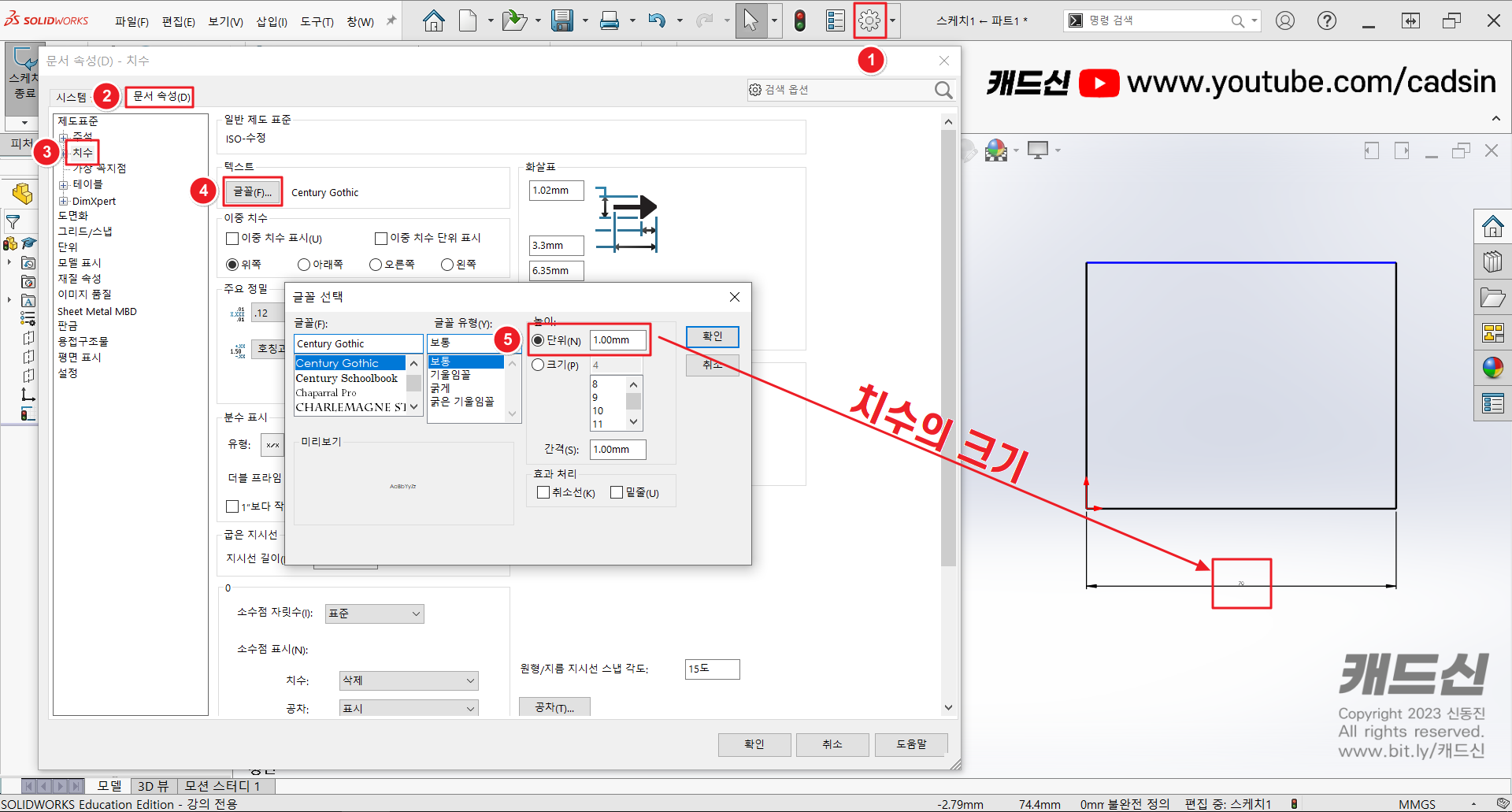1512x812 pixels.
Task: Click the font list scrollbar thumb
Action: pyautogui.click(x=413, y=383)
